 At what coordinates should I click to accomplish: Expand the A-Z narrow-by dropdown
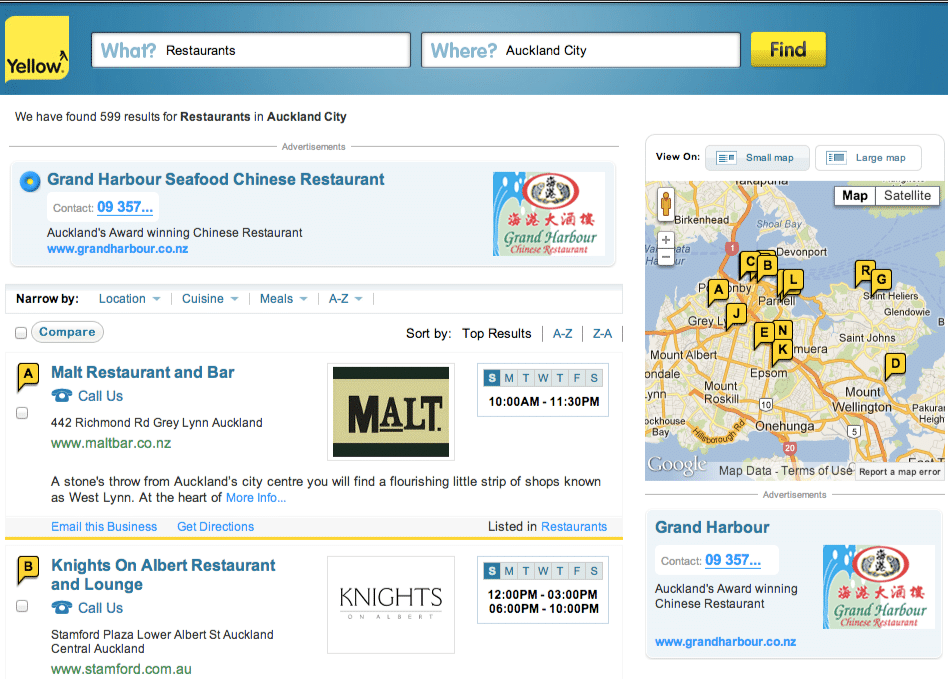[345, 299]
